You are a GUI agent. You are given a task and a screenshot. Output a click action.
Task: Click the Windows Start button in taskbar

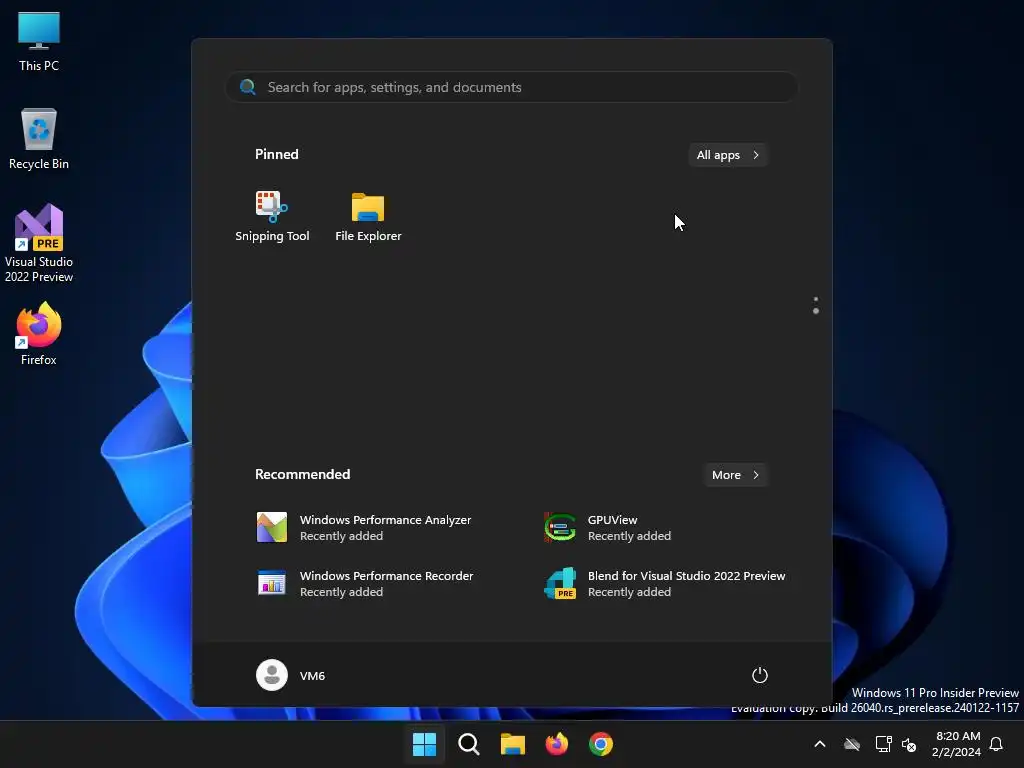(424, 744)
